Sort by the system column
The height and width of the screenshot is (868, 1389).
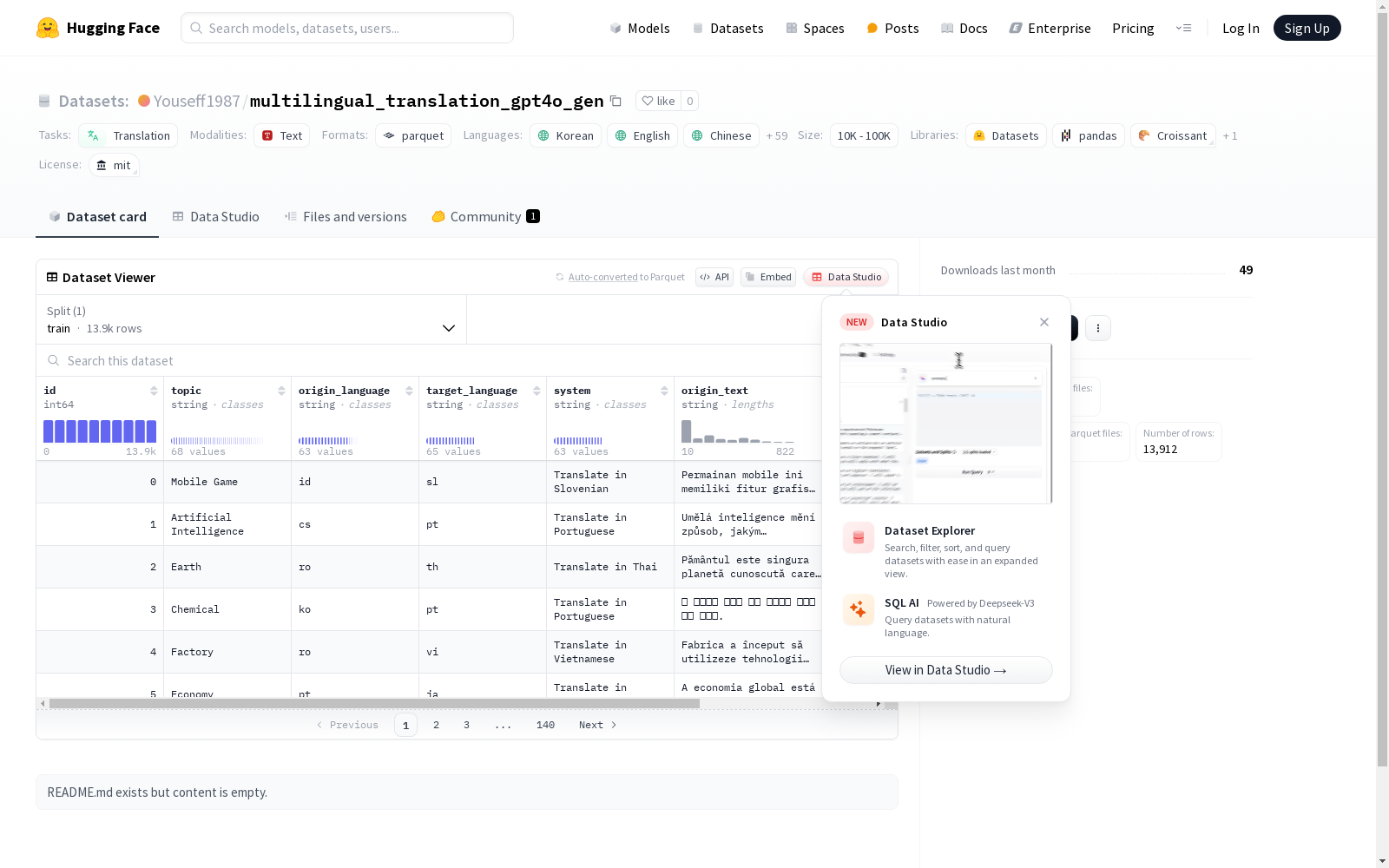click(664, 391)
